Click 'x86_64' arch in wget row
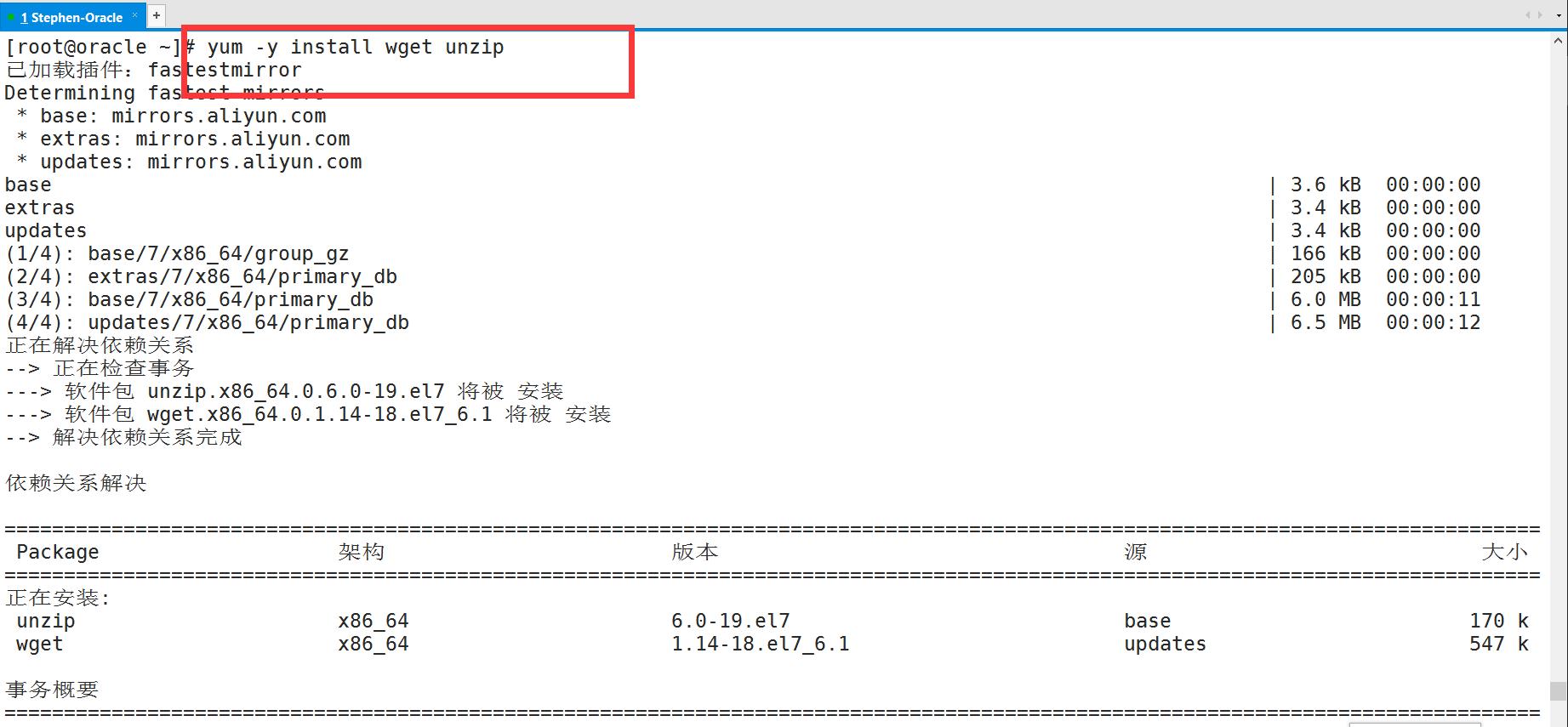The image size is (1568, 727). pyautogui.click(x=373, y=644)
